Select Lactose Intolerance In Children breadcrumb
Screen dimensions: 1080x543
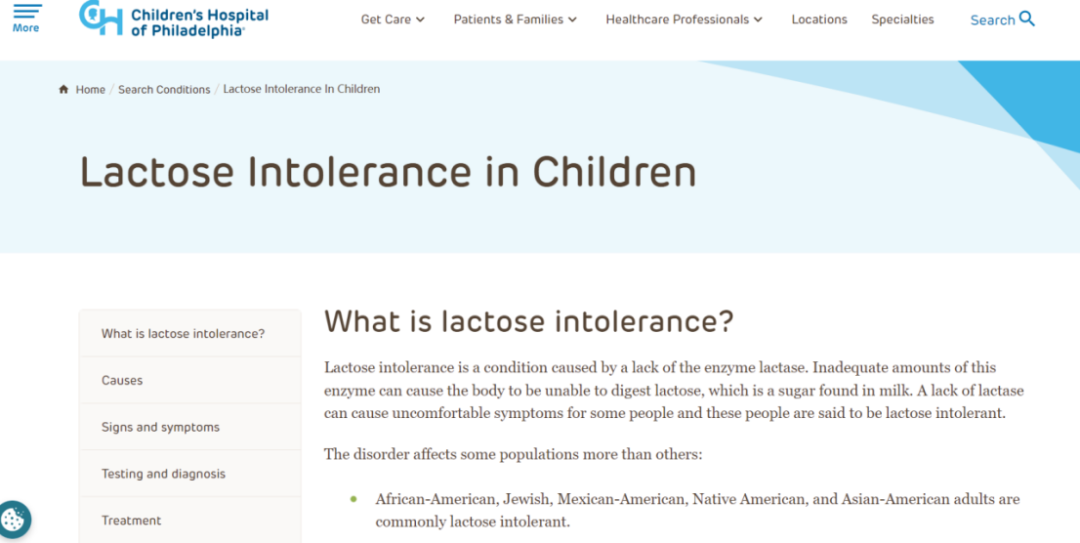point(301,89)
